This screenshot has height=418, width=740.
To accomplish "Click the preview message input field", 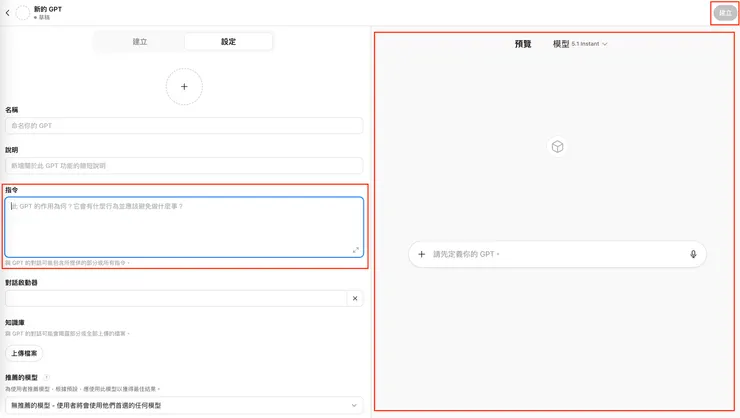I will [x=557, y=254].
